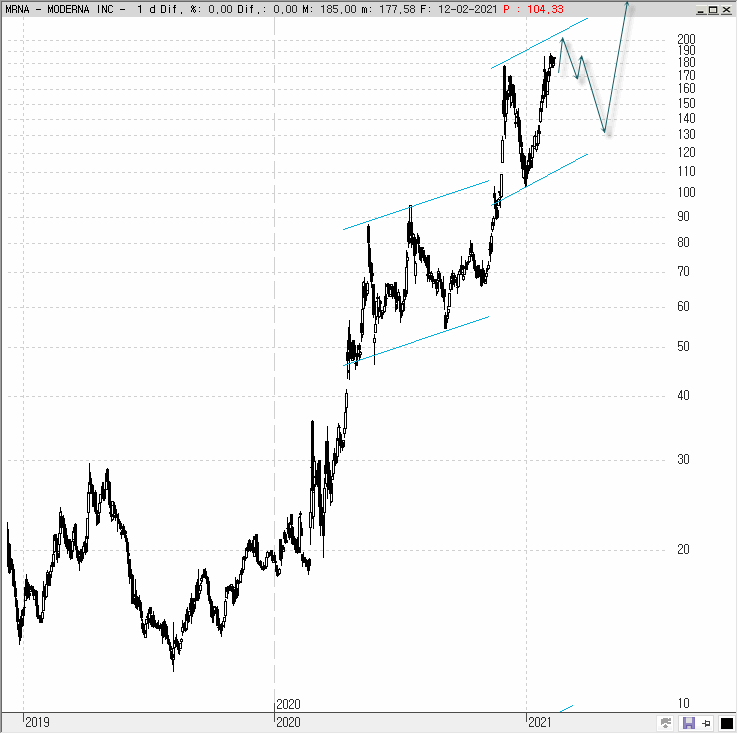Image resolution: width=738 pixels, height=734 pixels.
Task: Save chart with the floppy disk icon
Action: click(x=689, y=723)
